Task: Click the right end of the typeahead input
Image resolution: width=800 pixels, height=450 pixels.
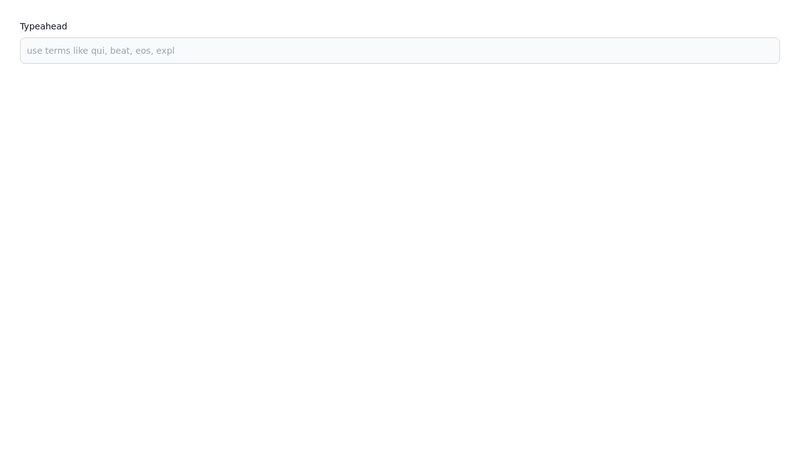Action: (765, 50)
